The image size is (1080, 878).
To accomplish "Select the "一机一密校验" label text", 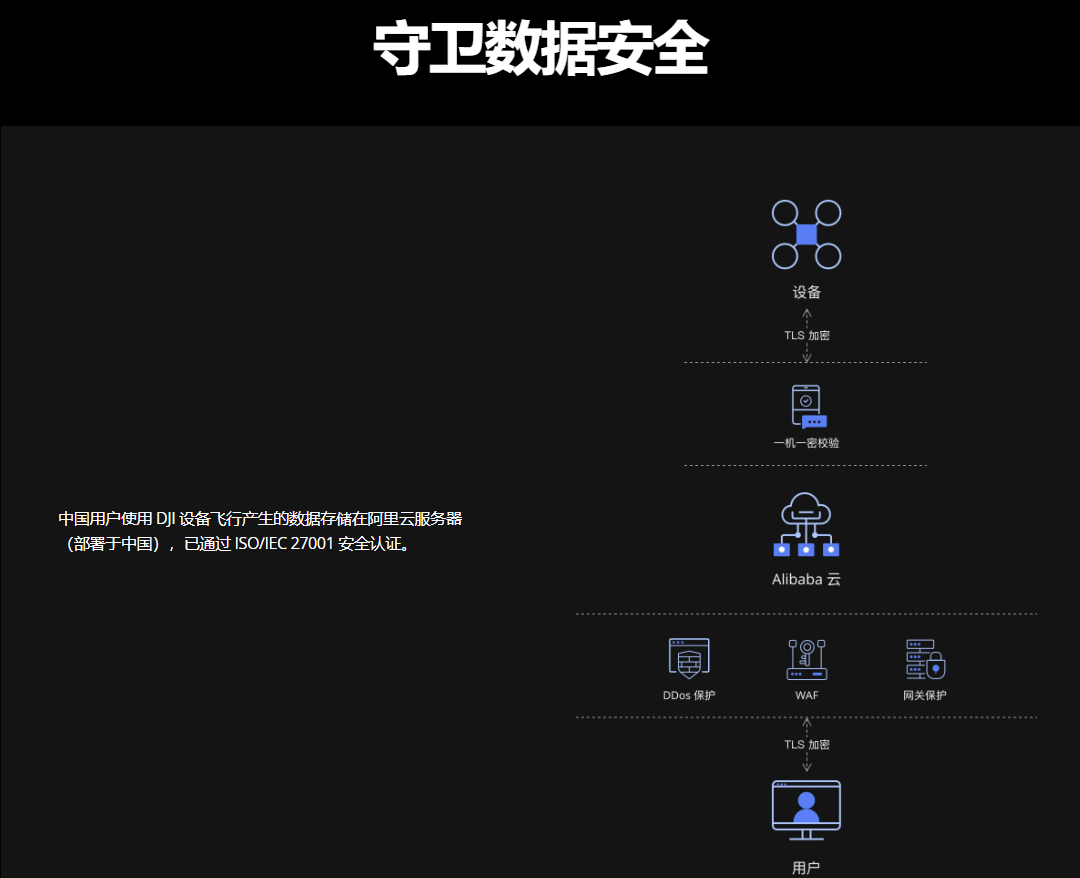I will (806, 442).
